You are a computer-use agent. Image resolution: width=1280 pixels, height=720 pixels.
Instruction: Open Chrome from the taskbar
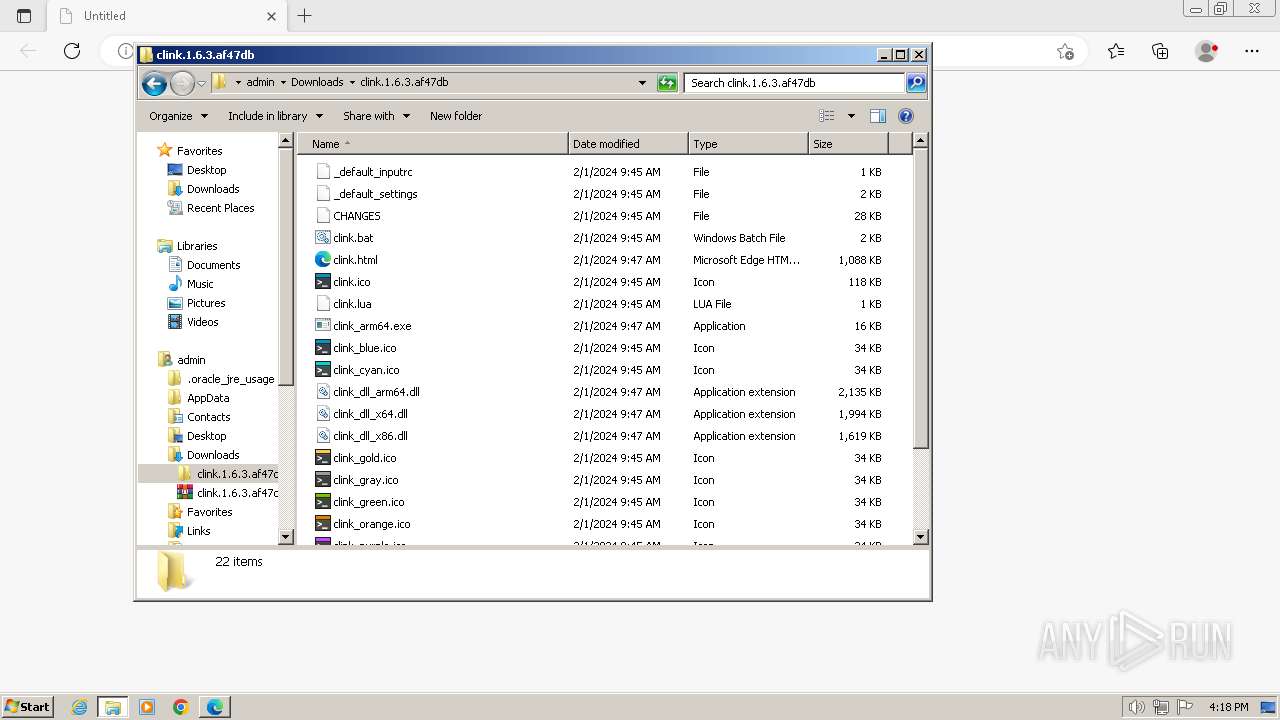point(181,707)
